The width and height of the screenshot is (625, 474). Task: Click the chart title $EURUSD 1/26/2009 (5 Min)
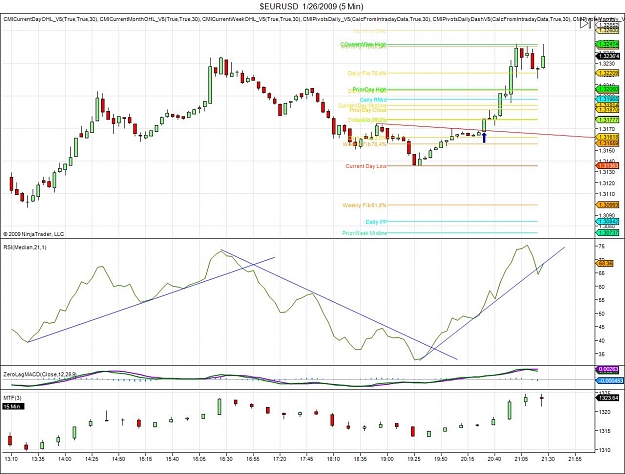[x=312, y=6]
